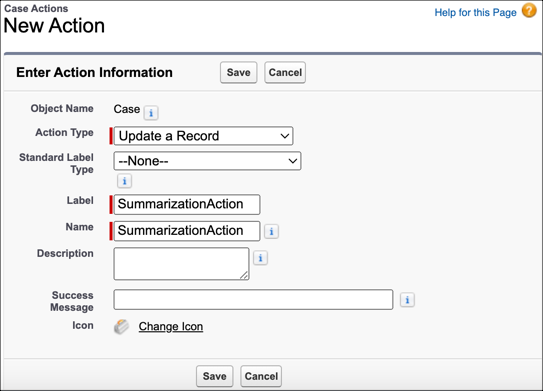
Task: Click the Success Message input field
Action: tap(253, 300)
